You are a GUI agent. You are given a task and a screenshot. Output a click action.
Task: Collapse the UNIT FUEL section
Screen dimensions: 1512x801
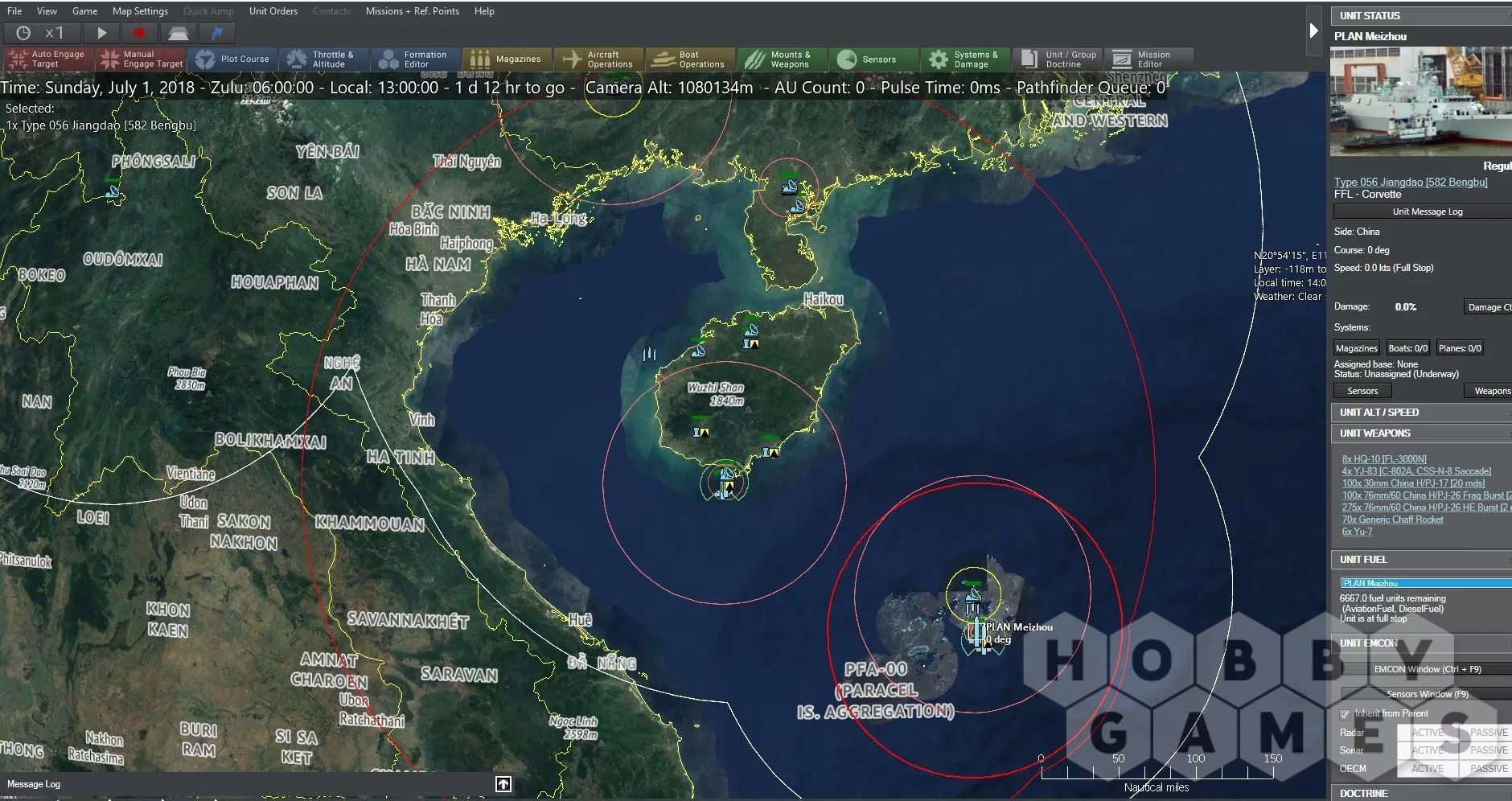1420,559
